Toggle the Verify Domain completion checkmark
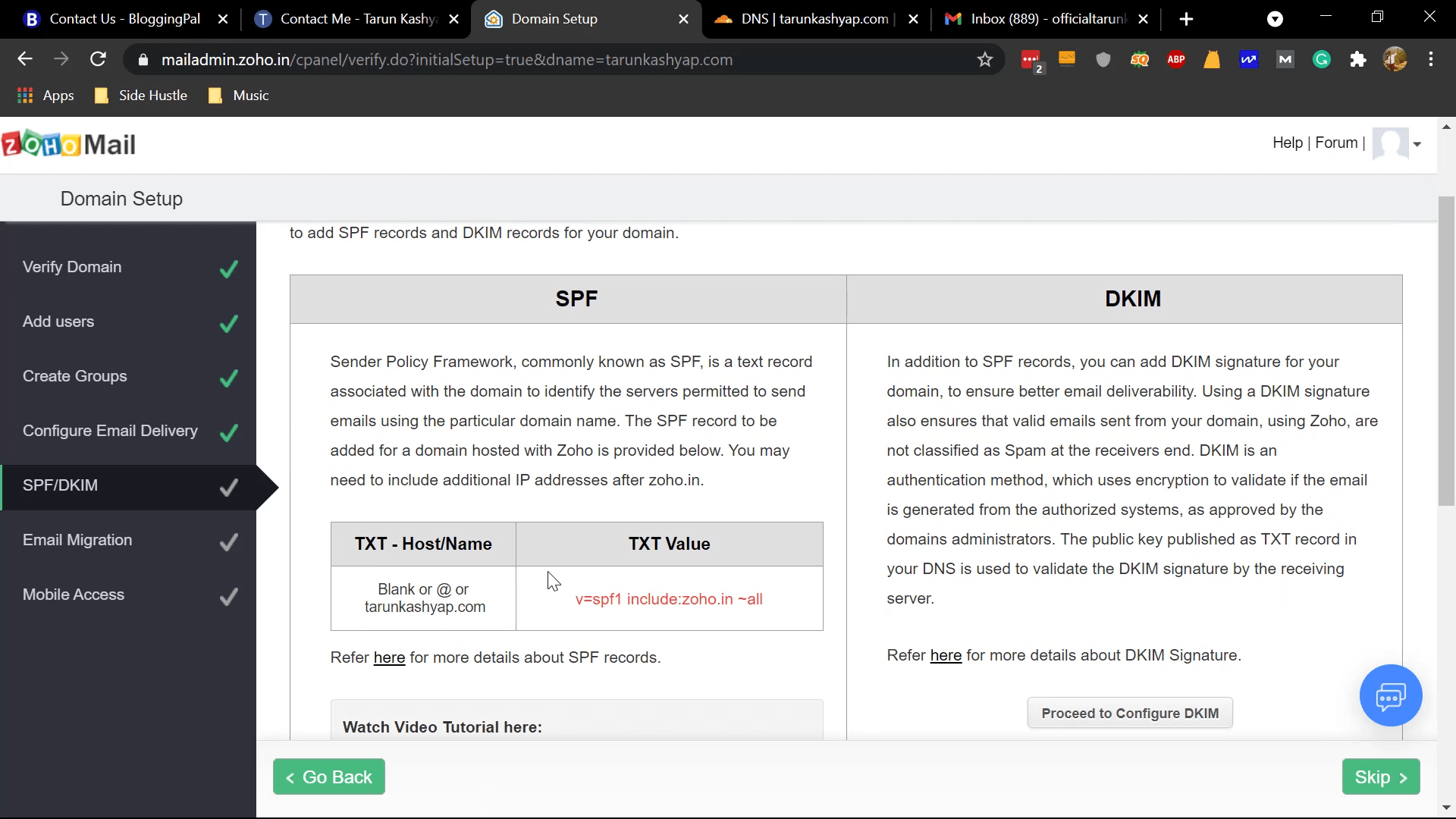 (x=228, y=268)
